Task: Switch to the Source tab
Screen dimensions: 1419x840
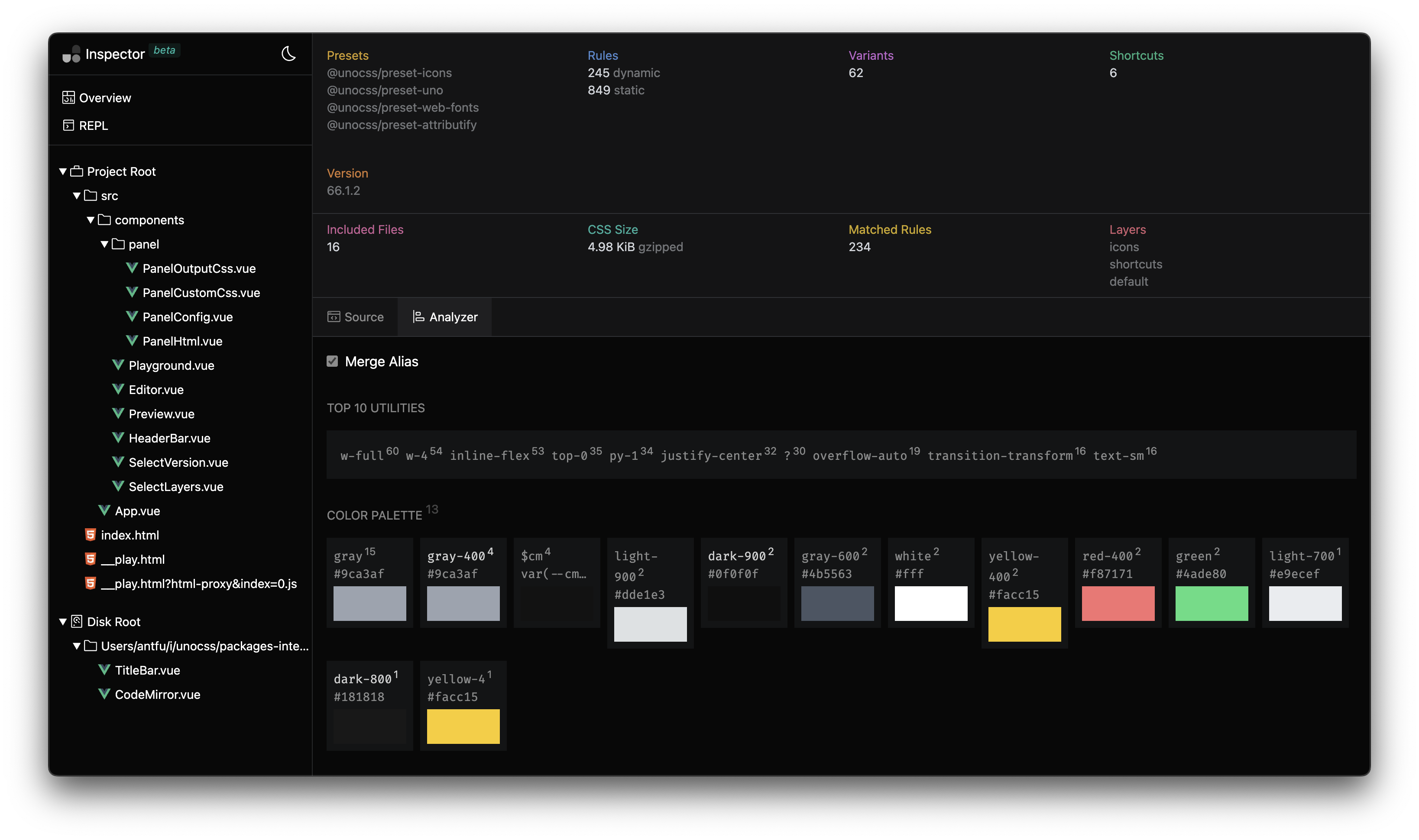Action: [x=356, y=317]
